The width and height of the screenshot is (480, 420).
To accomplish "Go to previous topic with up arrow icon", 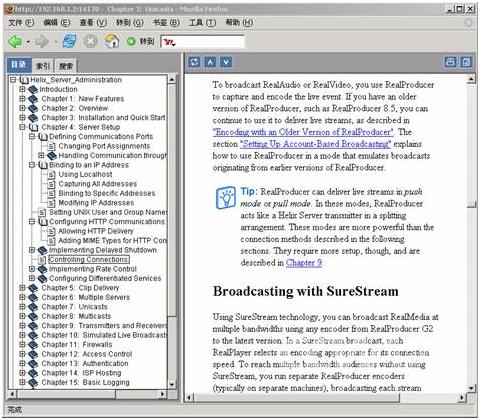I will (210, 62).
